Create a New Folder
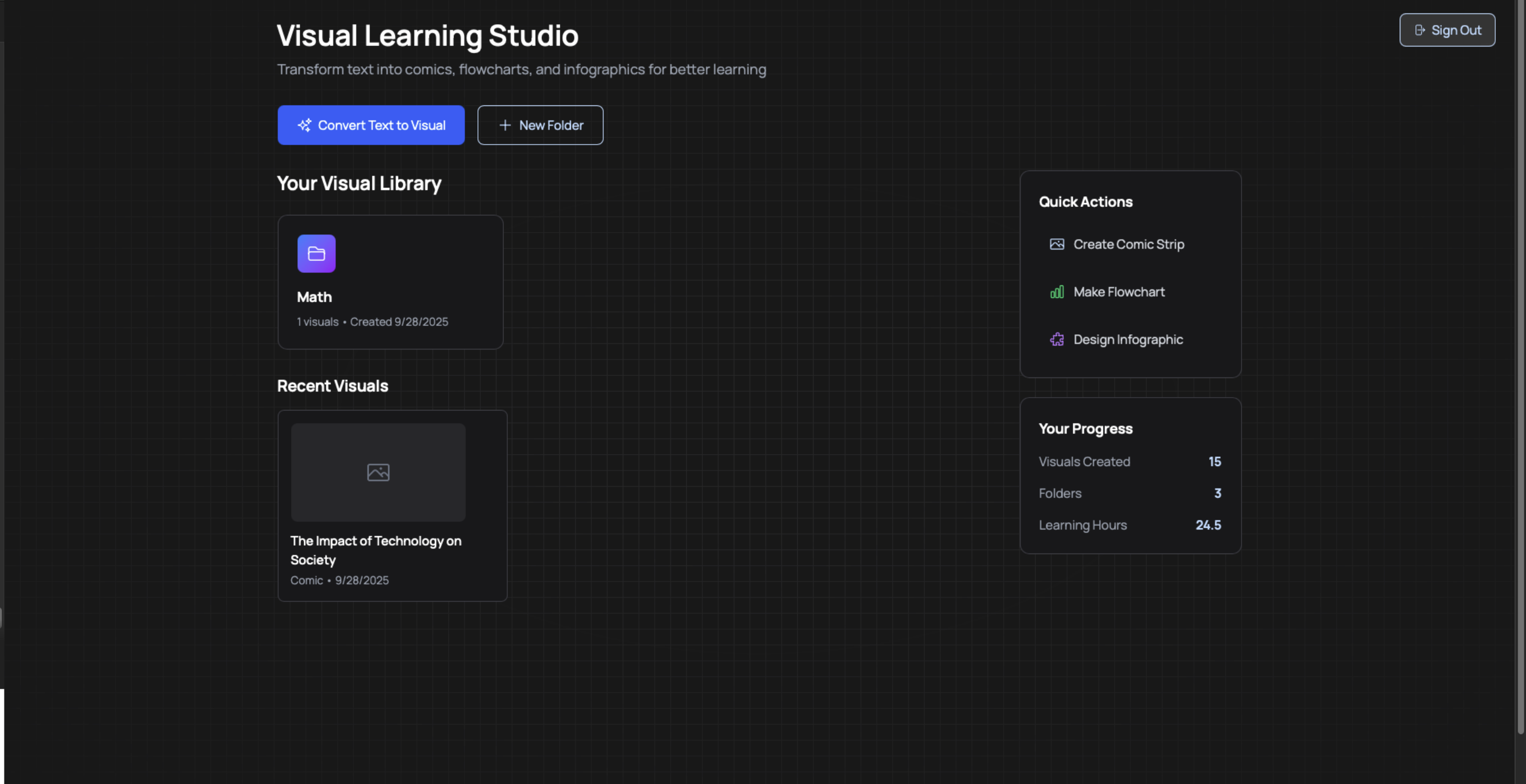The height and width of the screenshot is (784, 1526). tap(540, 125)
